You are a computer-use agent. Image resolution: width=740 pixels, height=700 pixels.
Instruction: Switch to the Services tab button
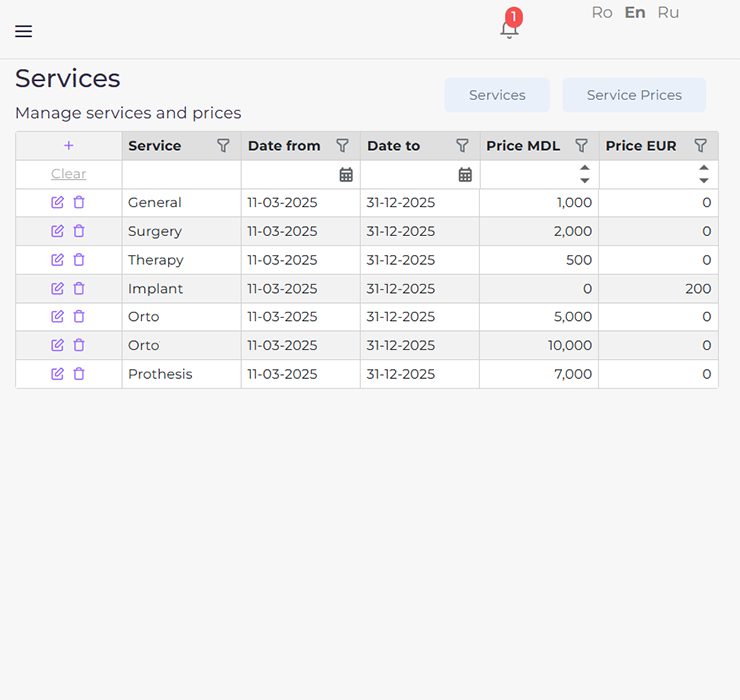(497, 95)
